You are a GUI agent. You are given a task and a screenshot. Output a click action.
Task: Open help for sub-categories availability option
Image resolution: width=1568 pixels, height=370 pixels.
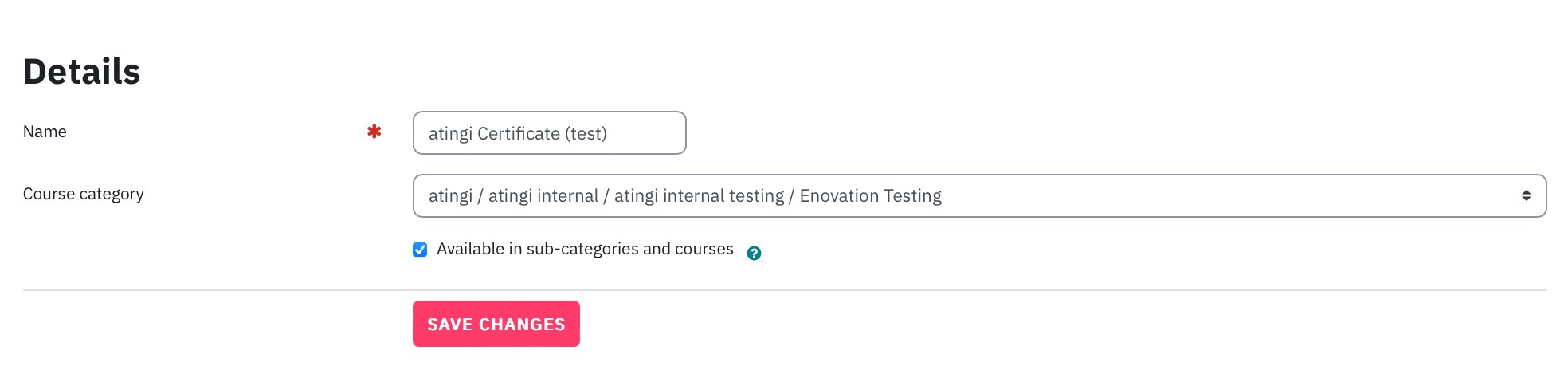(x=754, y=253)
